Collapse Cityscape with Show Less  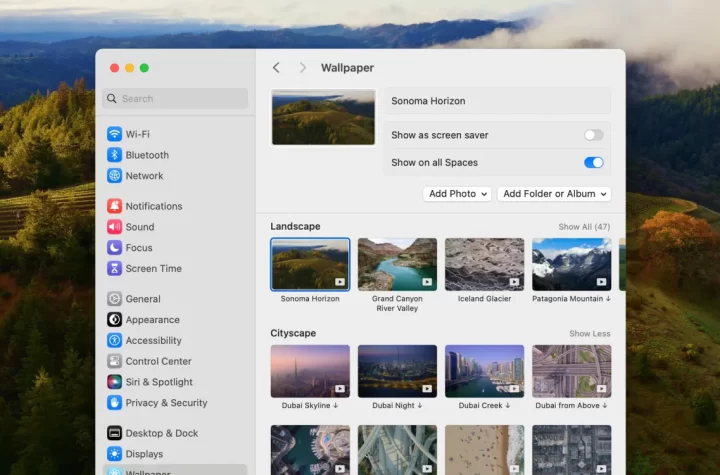589,334
